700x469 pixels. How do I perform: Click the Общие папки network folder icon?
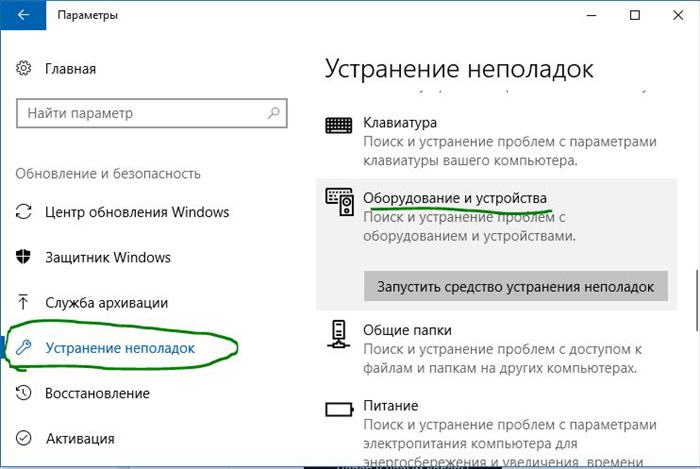pos(339,334)
